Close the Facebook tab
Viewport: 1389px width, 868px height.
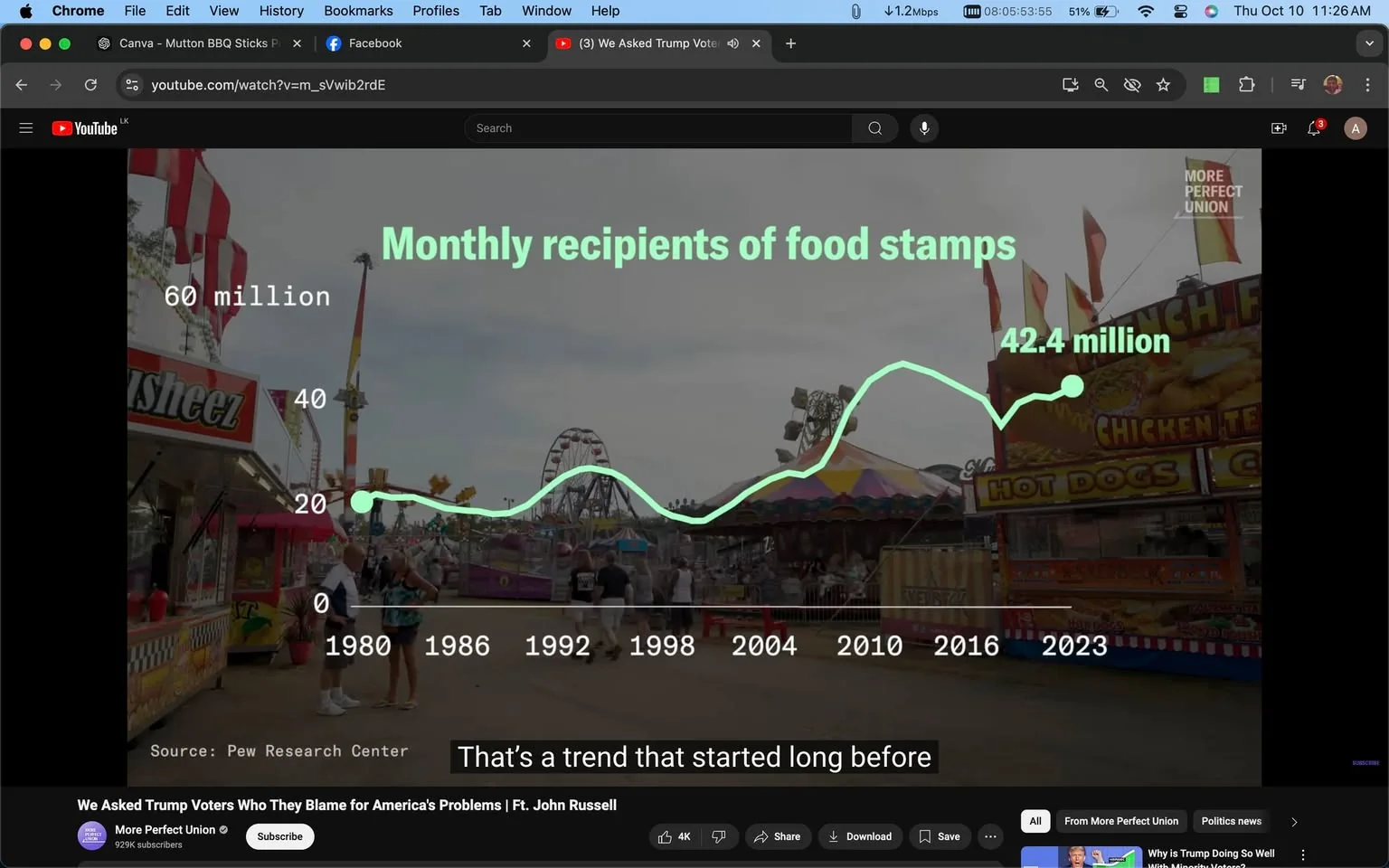coord(526,43)
